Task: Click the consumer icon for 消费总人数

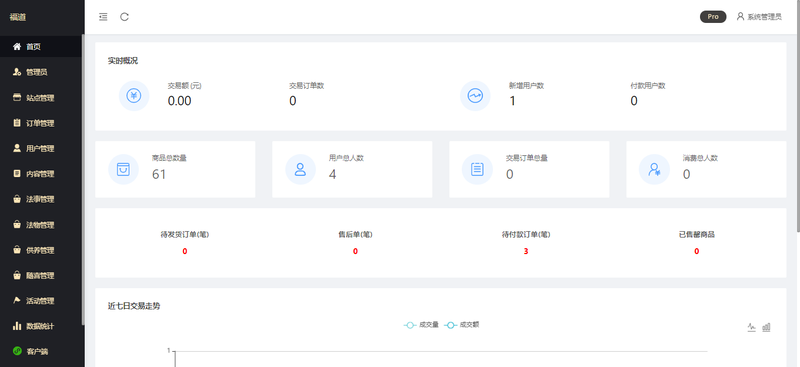Action: 654,169
